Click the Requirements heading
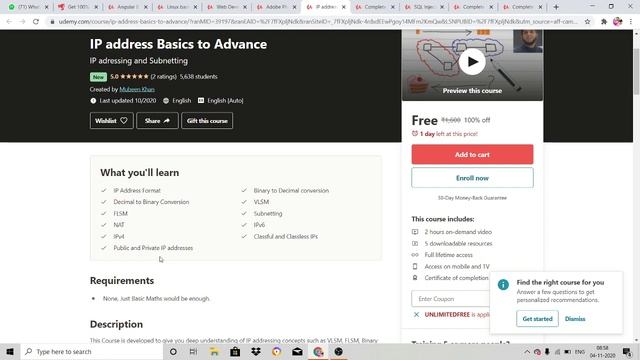Screen dimensions: 640x360 [x=122, y=281]
